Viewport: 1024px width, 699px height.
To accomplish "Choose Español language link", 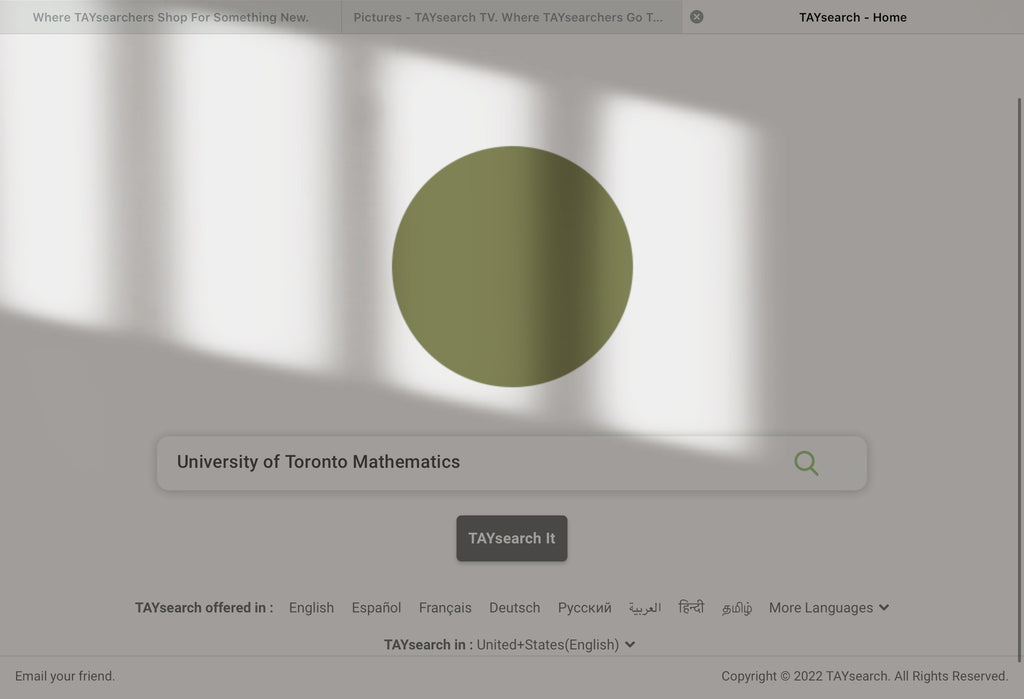I will click(x=376, y=608).
